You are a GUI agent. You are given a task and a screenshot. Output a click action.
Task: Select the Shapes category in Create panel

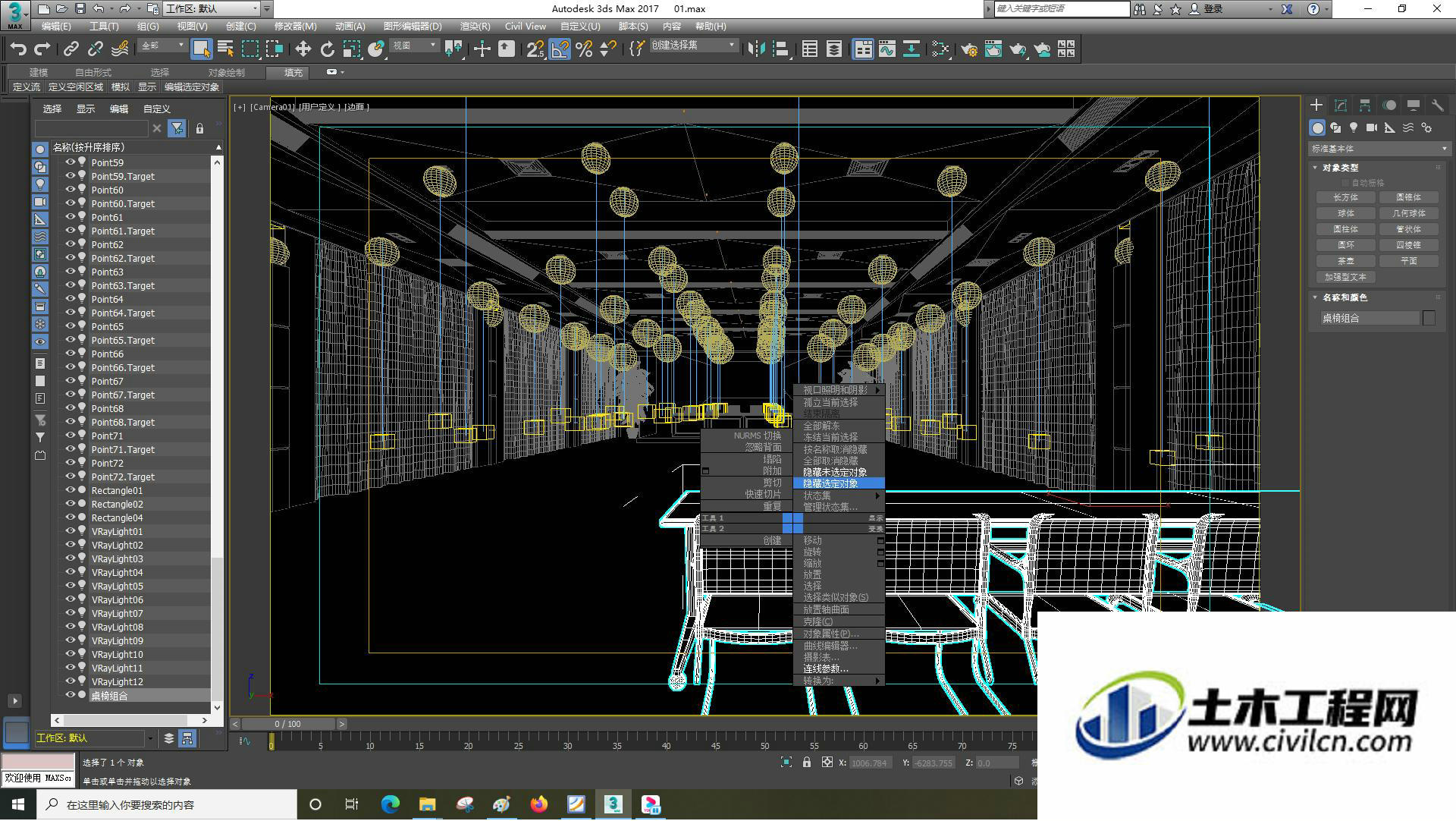point(1335,127)
